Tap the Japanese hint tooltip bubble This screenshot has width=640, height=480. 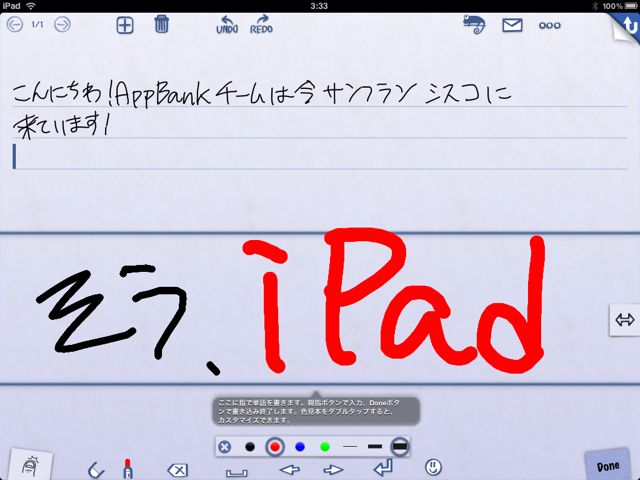(x=316, y=411)
